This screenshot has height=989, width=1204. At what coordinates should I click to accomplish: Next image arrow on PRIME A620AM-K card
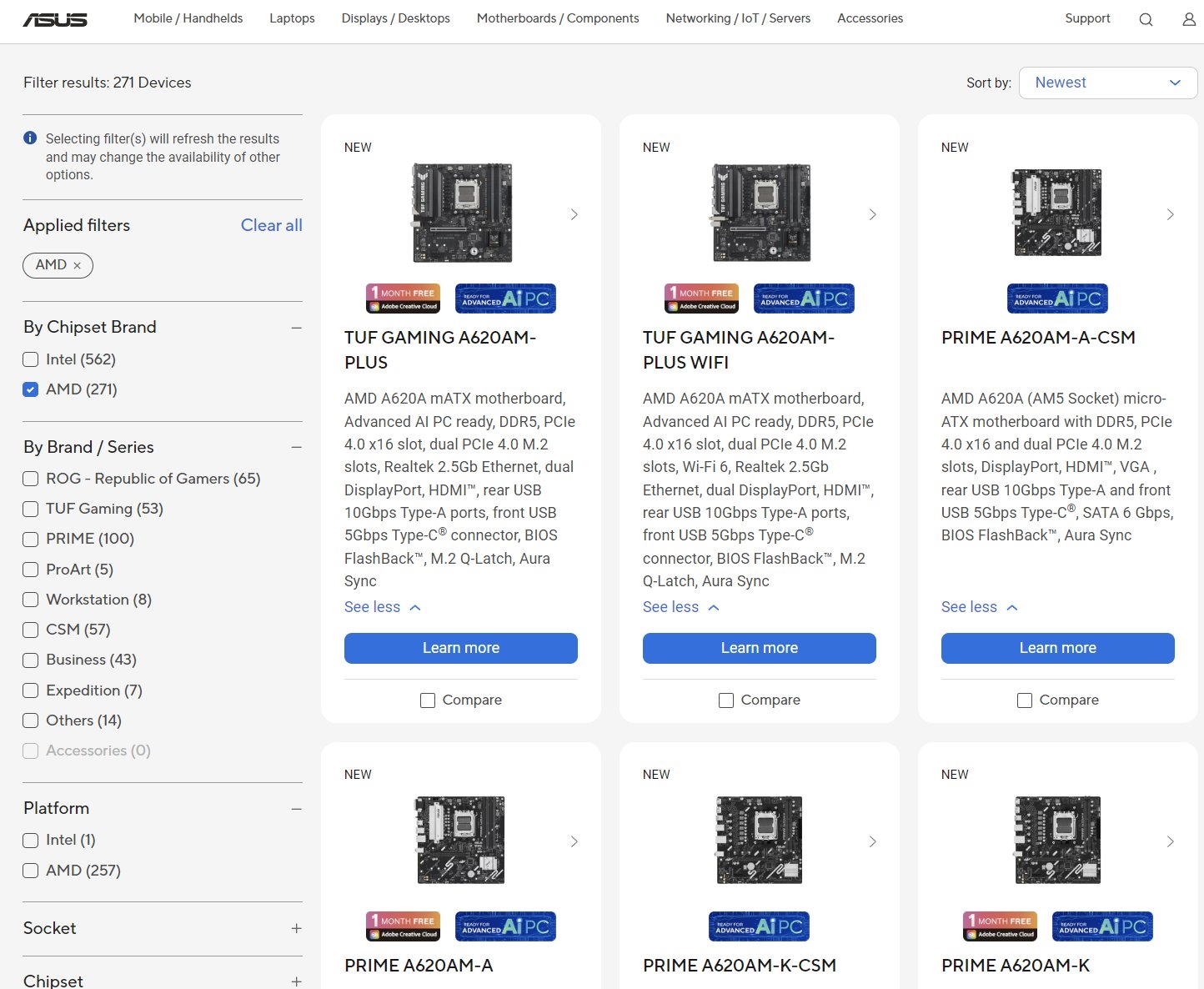(x=1171, y=841)
